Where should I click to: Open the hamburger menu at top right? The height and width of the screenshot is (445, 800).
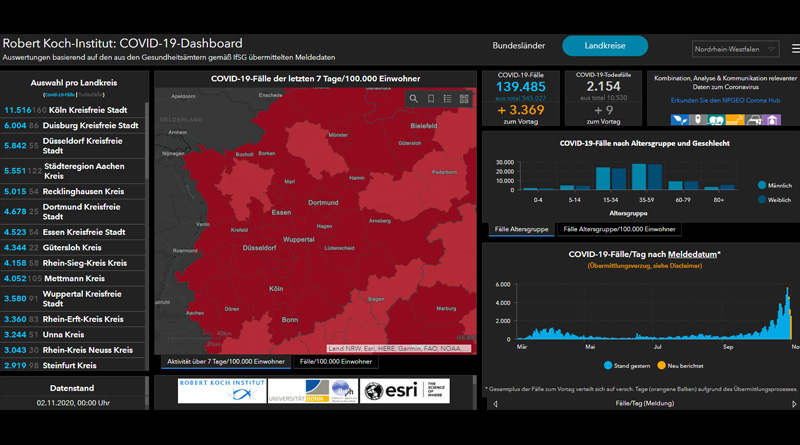click(x=795, y=49)
